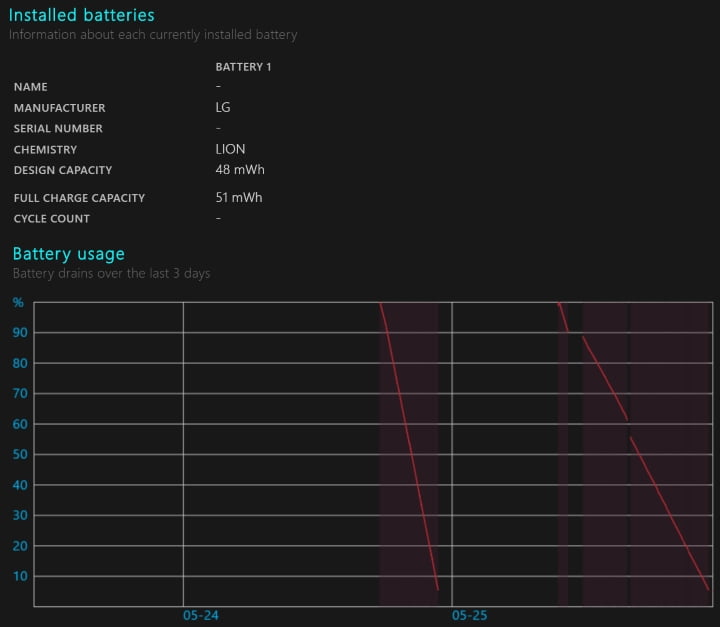Image resolution: width=720 pixels, height=627 pixels.
Task: Click the Installed batteries heading
Action: 82,15
